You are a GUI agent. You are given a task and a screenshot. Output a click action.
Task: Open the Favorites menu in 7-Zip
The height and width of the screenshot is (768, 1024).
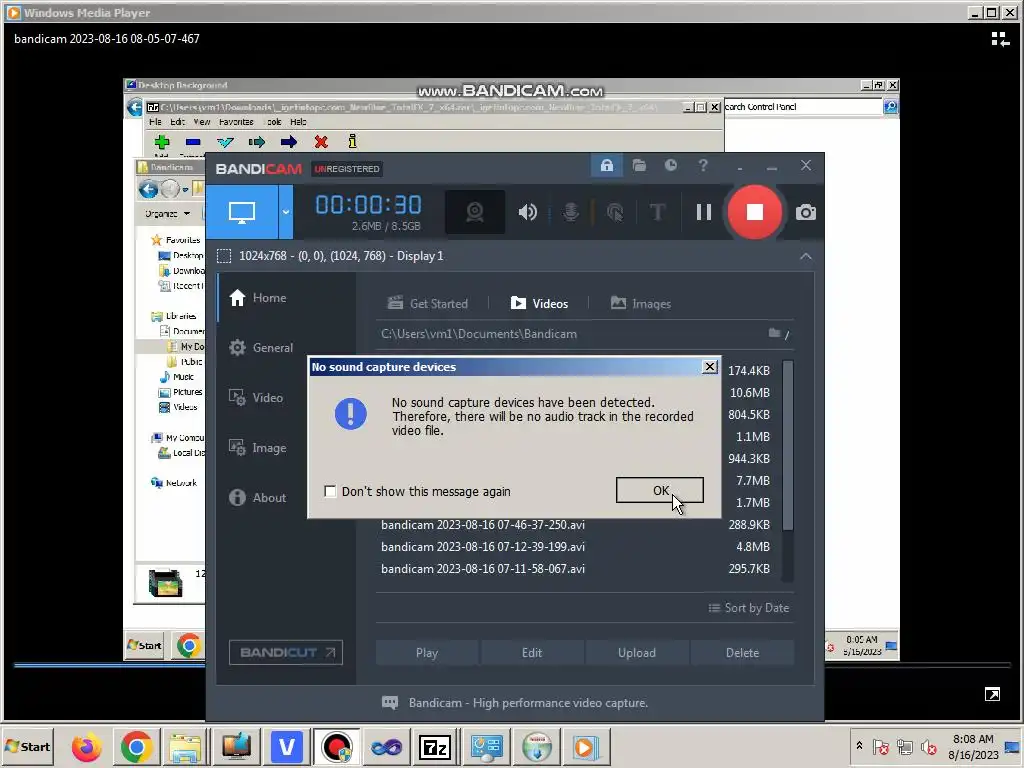[236, 122]
